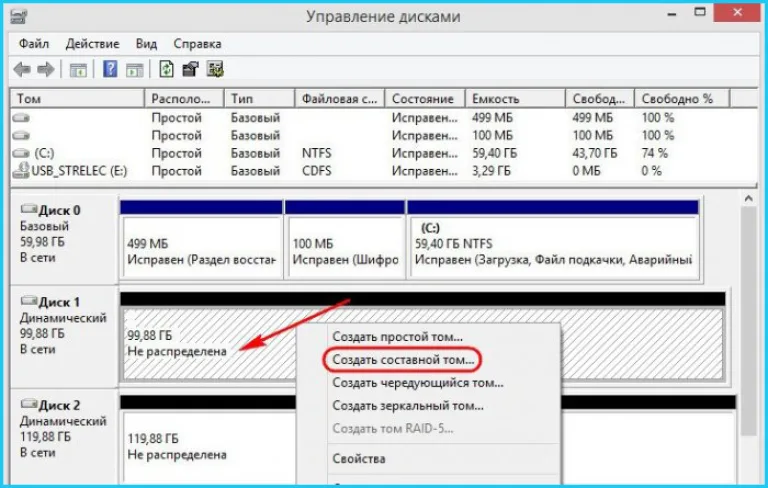Click the 74 % free percentage cell
The width and height of the screenshot is (768, 488).
pyautogui.click(x=655, y=153)
